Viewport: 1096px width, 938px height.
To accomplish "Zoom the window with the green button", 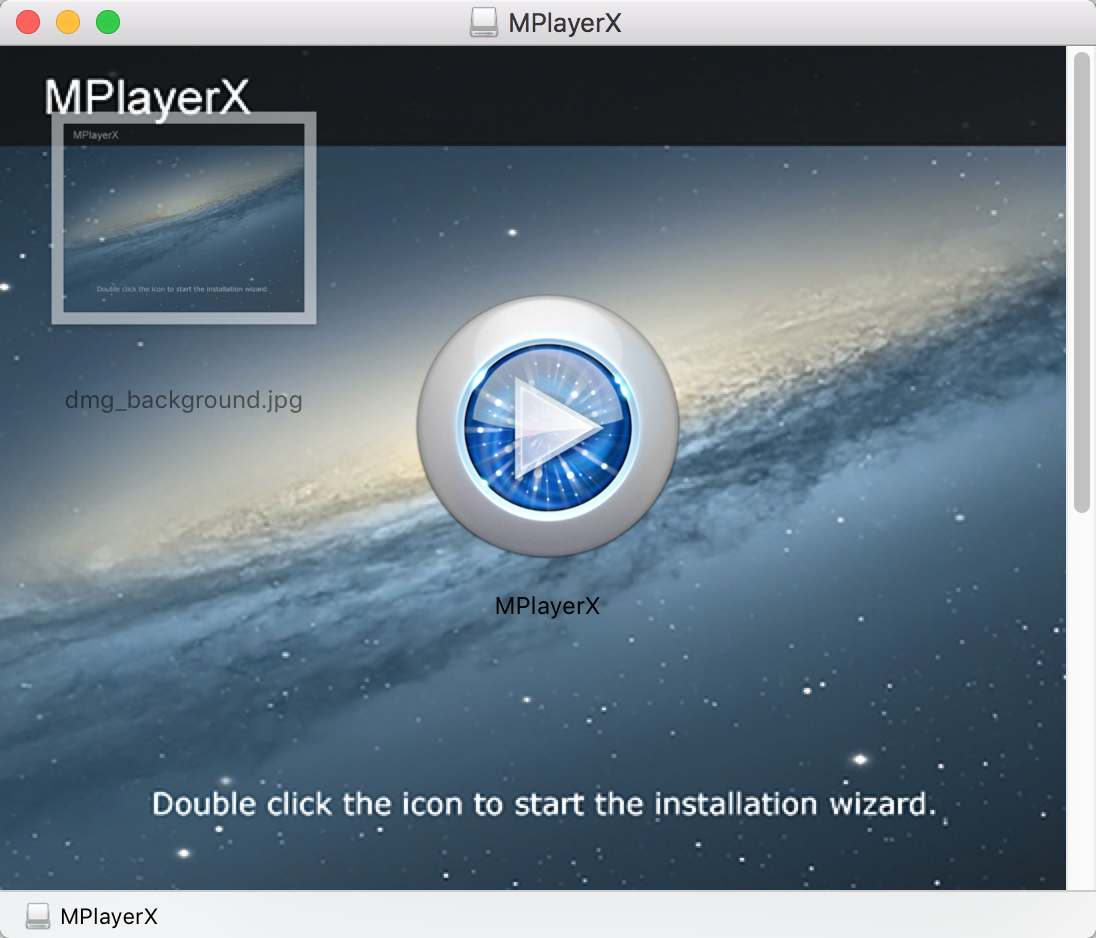I will [x=108, y=22].
